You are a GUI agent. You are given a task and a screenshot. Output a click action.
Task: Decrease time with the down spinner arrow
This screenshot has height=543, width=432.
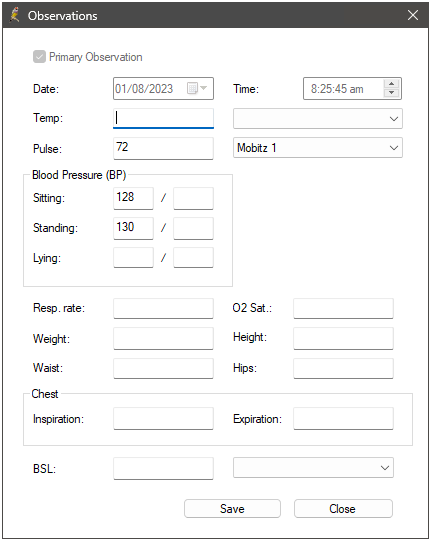point(391,93)
